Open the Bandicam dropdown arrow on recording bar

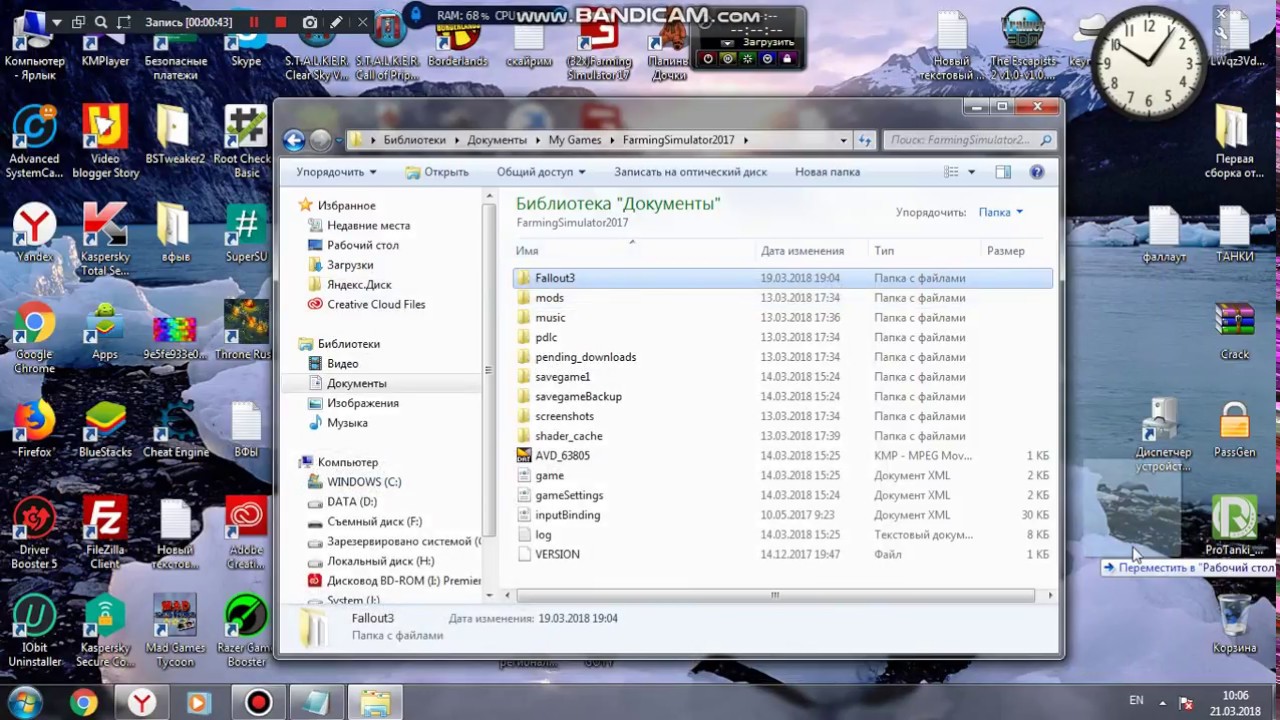pyautogui.click(x=56, y=22)
